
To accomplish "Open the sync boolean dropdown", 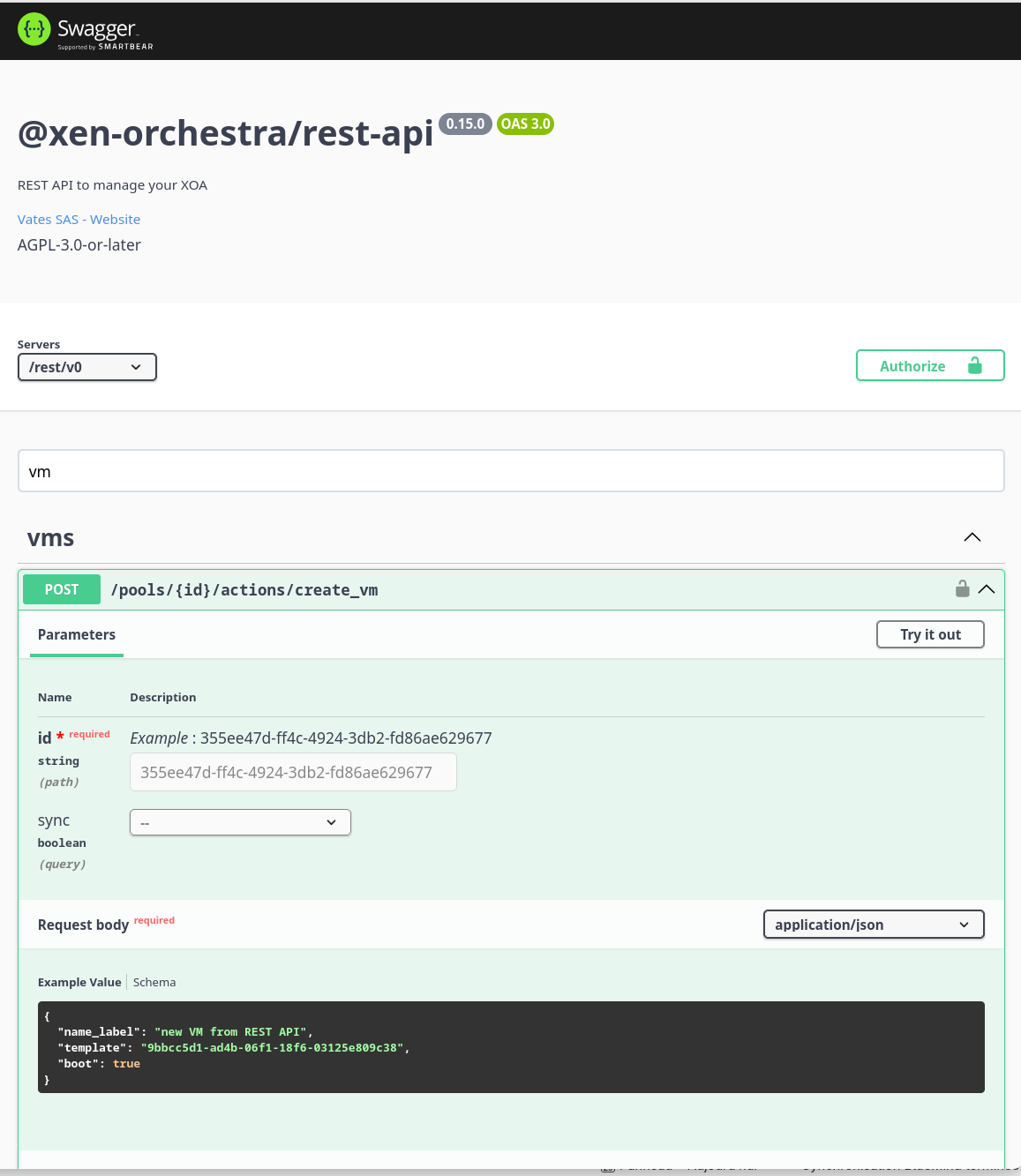I will tap(239, 821).
